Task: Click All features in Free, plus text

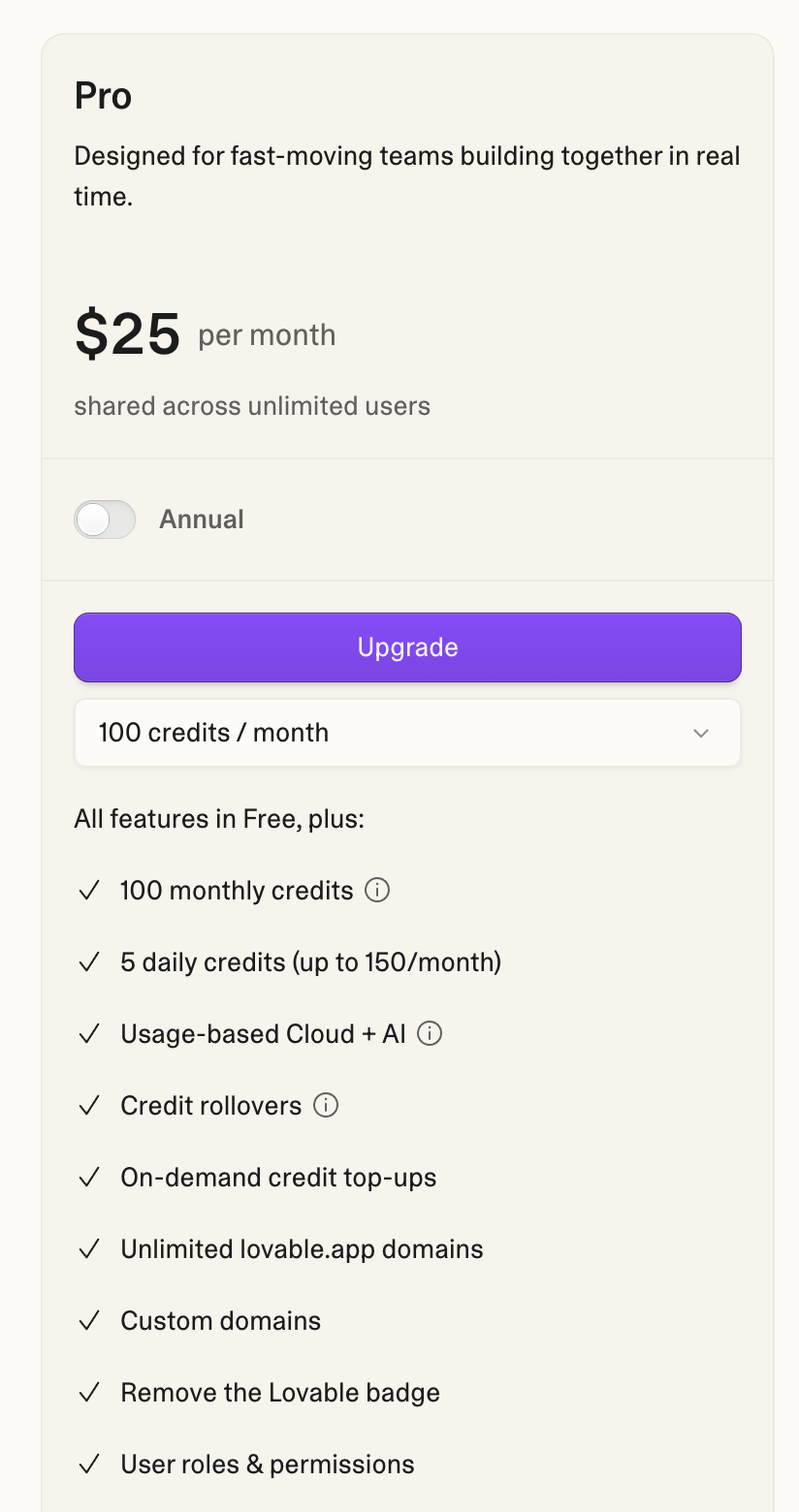Action: tap(219, 818)
